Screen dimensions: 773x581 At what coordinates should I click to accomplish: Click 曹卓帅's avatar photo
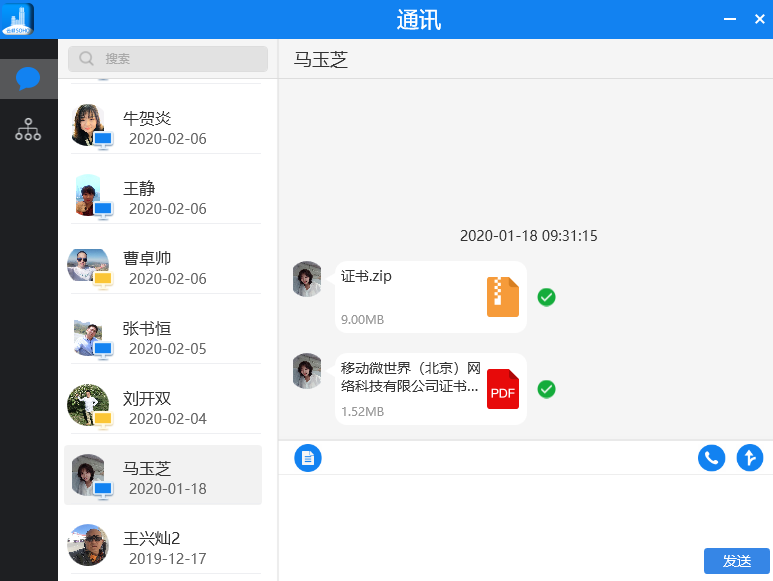point(88,265)
